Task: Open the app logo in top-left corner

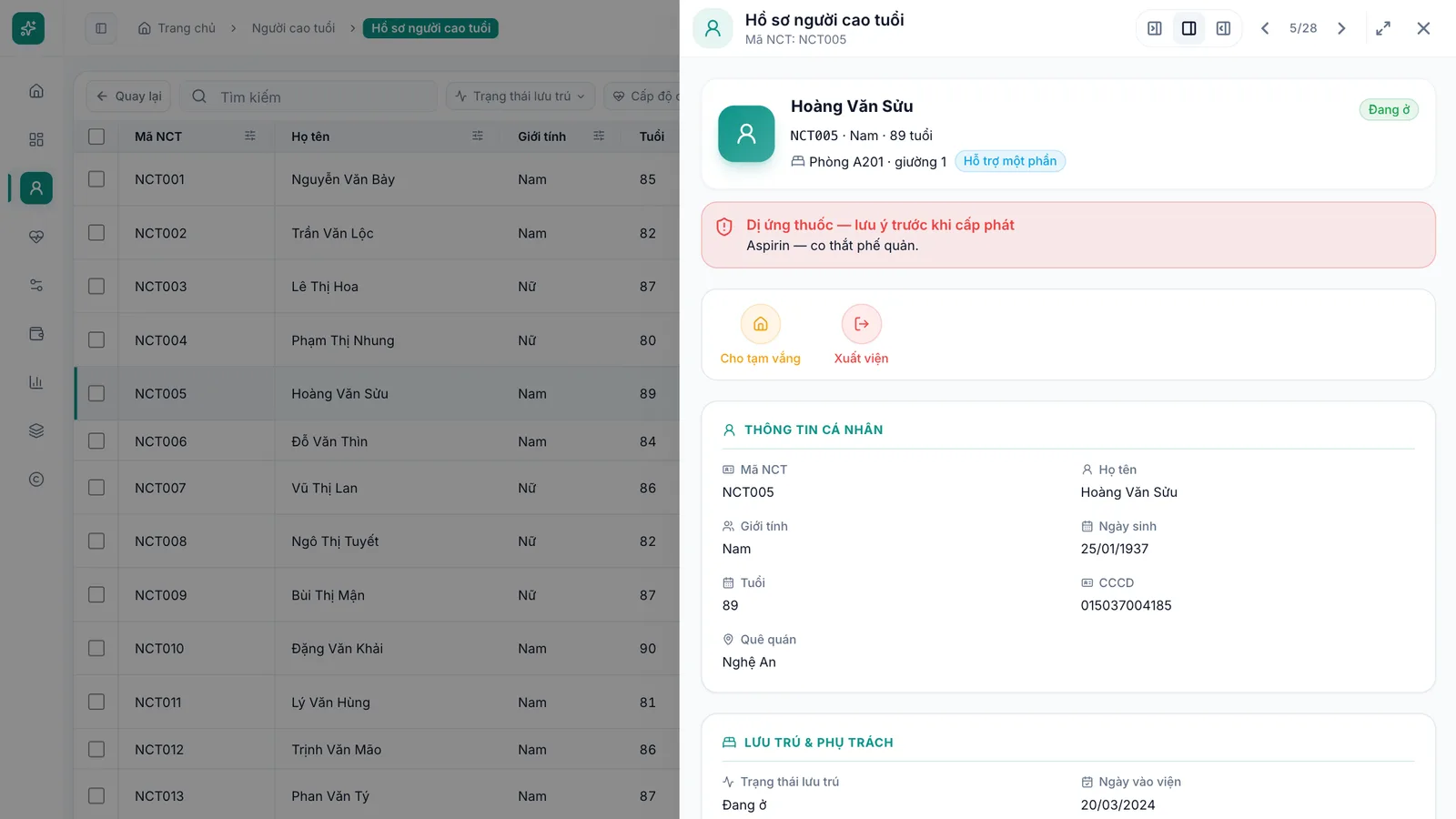Action: 28,28
